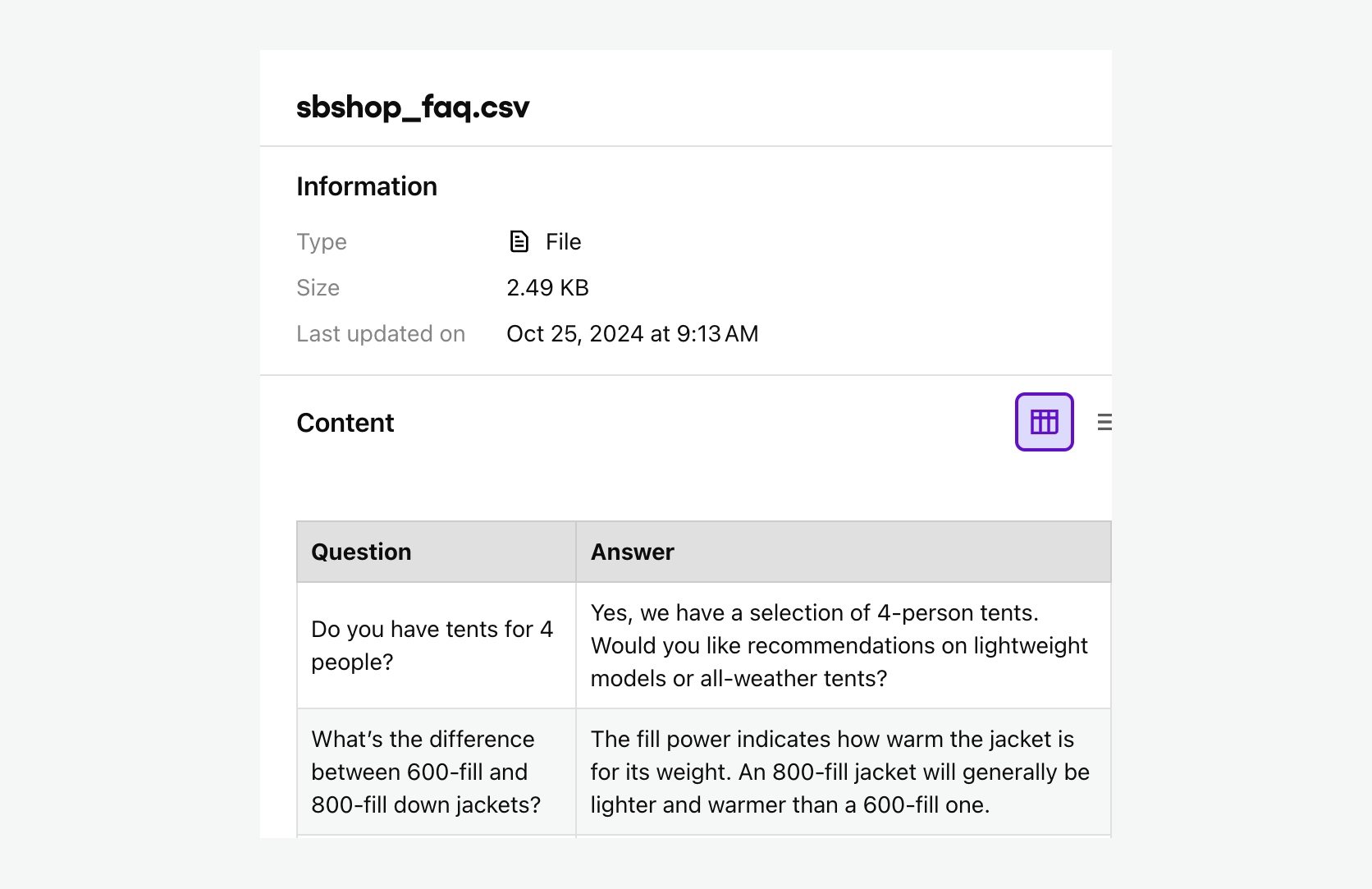
Task: Collapse the Information section
Action: (367, 186)
